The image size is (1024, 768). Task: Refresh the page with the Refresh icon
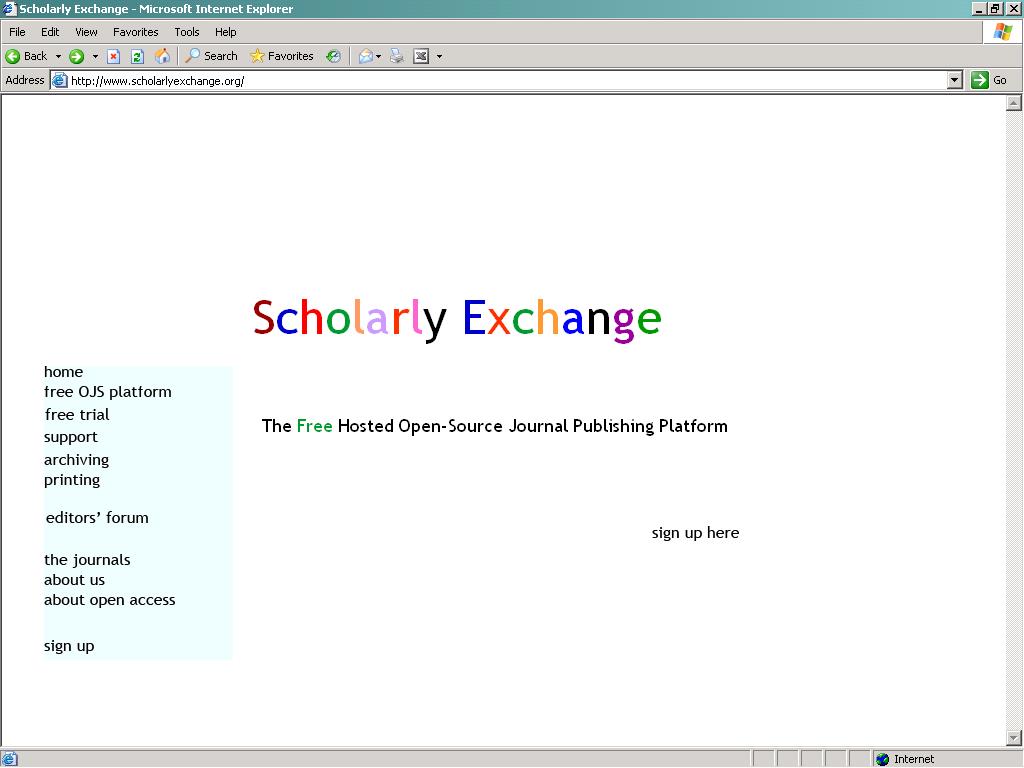tap(137, 56)
